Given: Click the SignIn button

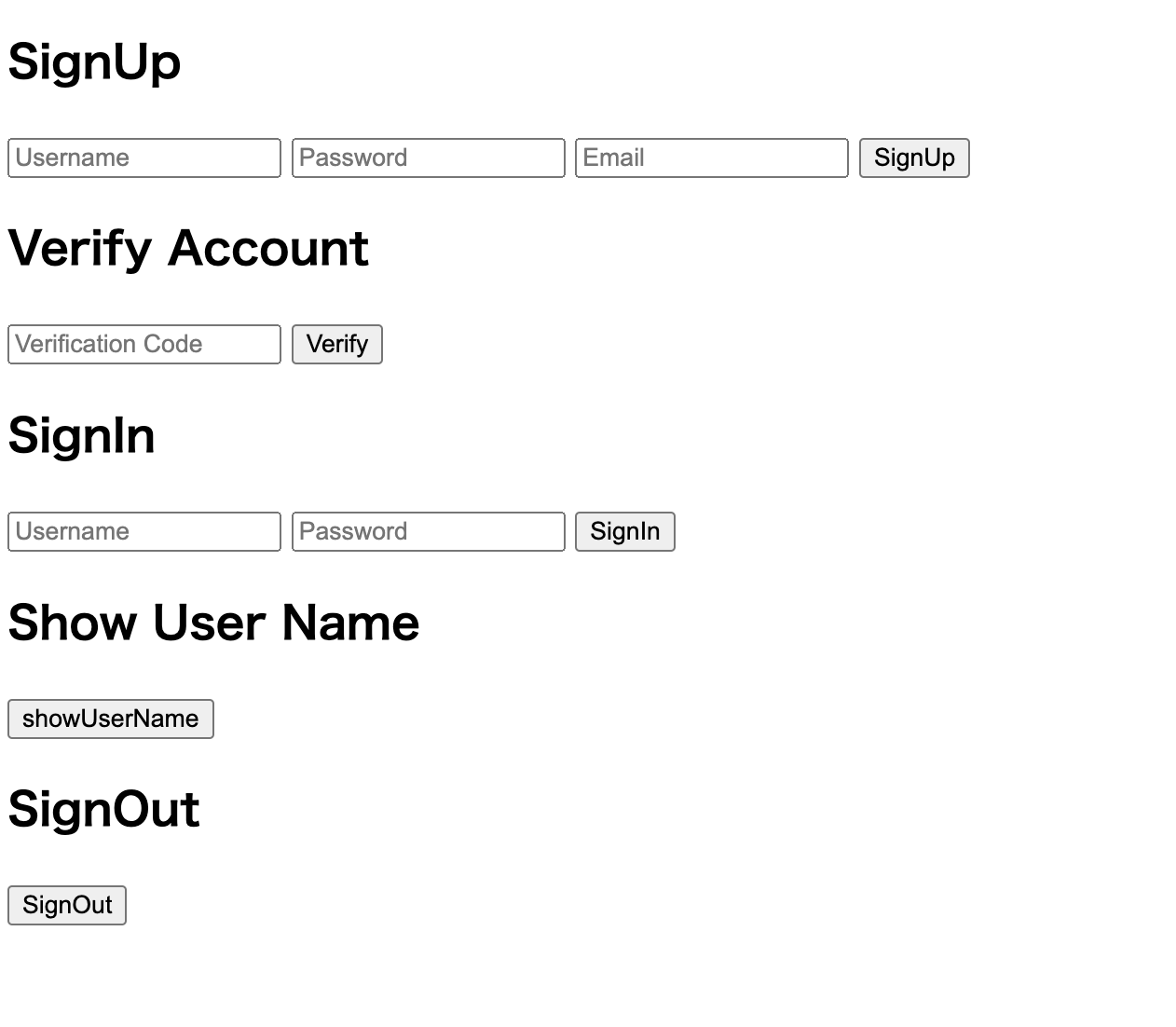Looking at the screenshot, I should pos(624,531).
